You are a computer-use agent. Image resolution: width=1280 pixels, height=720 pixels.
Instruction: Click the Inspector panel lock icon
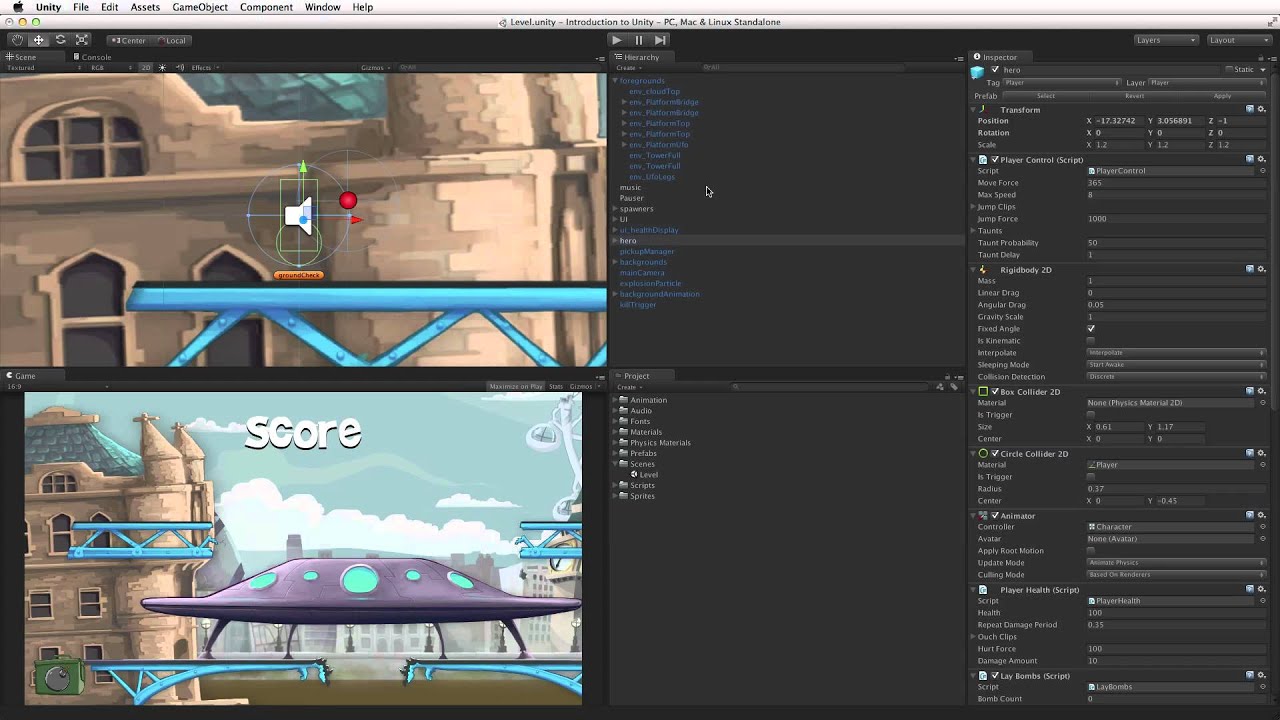coord(1261,57)
